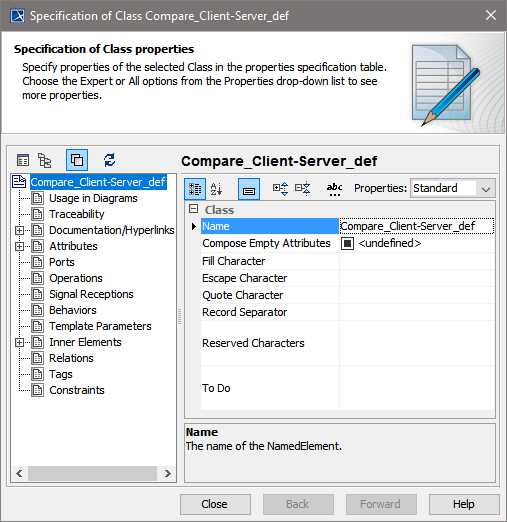507x522 pixels.
Task: Toggle the highlighted windows-style icon above the tree
Action: (x=77, y=160)
